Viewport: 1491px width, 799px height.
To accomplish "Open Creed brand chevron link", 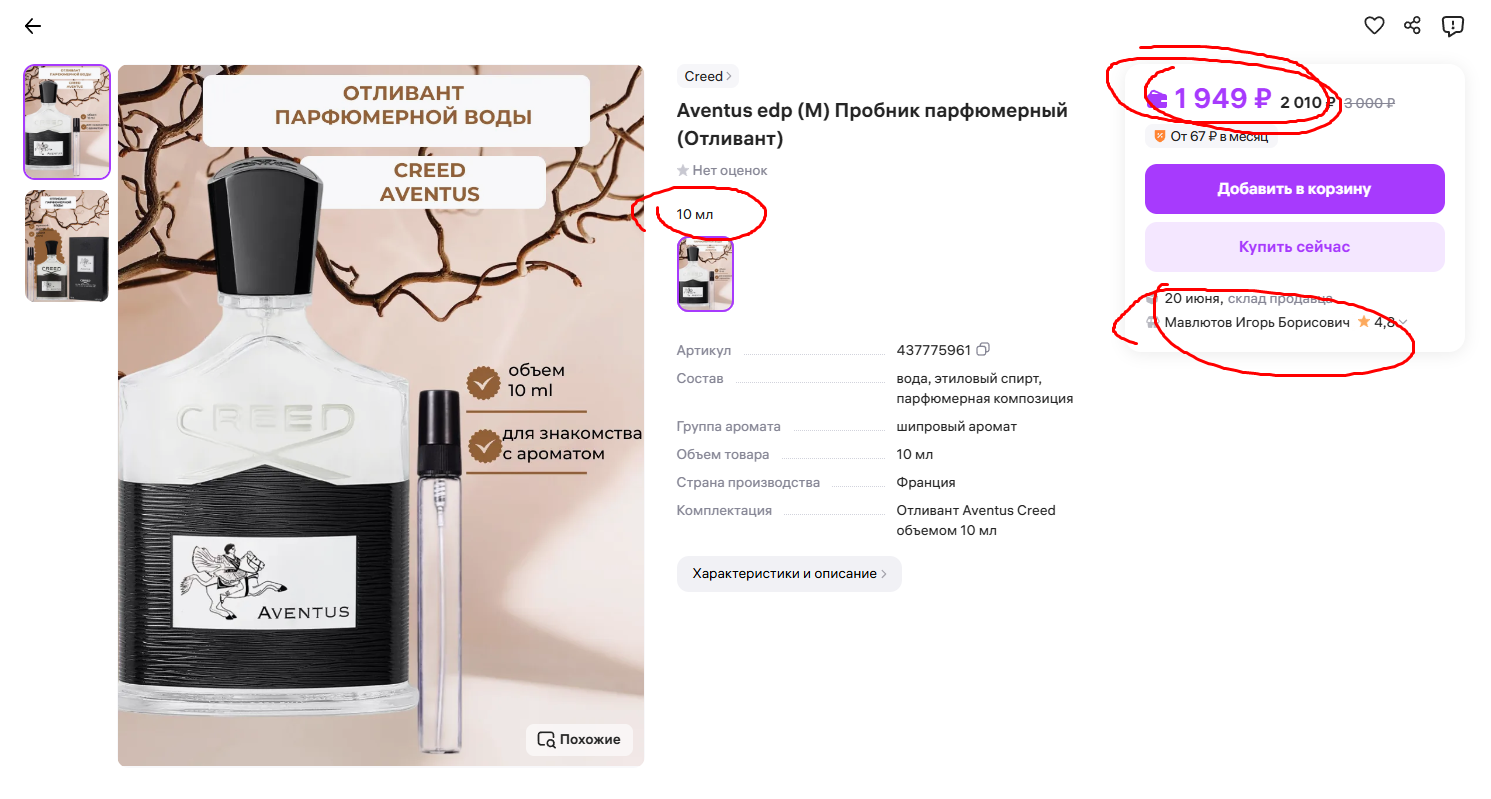I will tap(708, 76).
